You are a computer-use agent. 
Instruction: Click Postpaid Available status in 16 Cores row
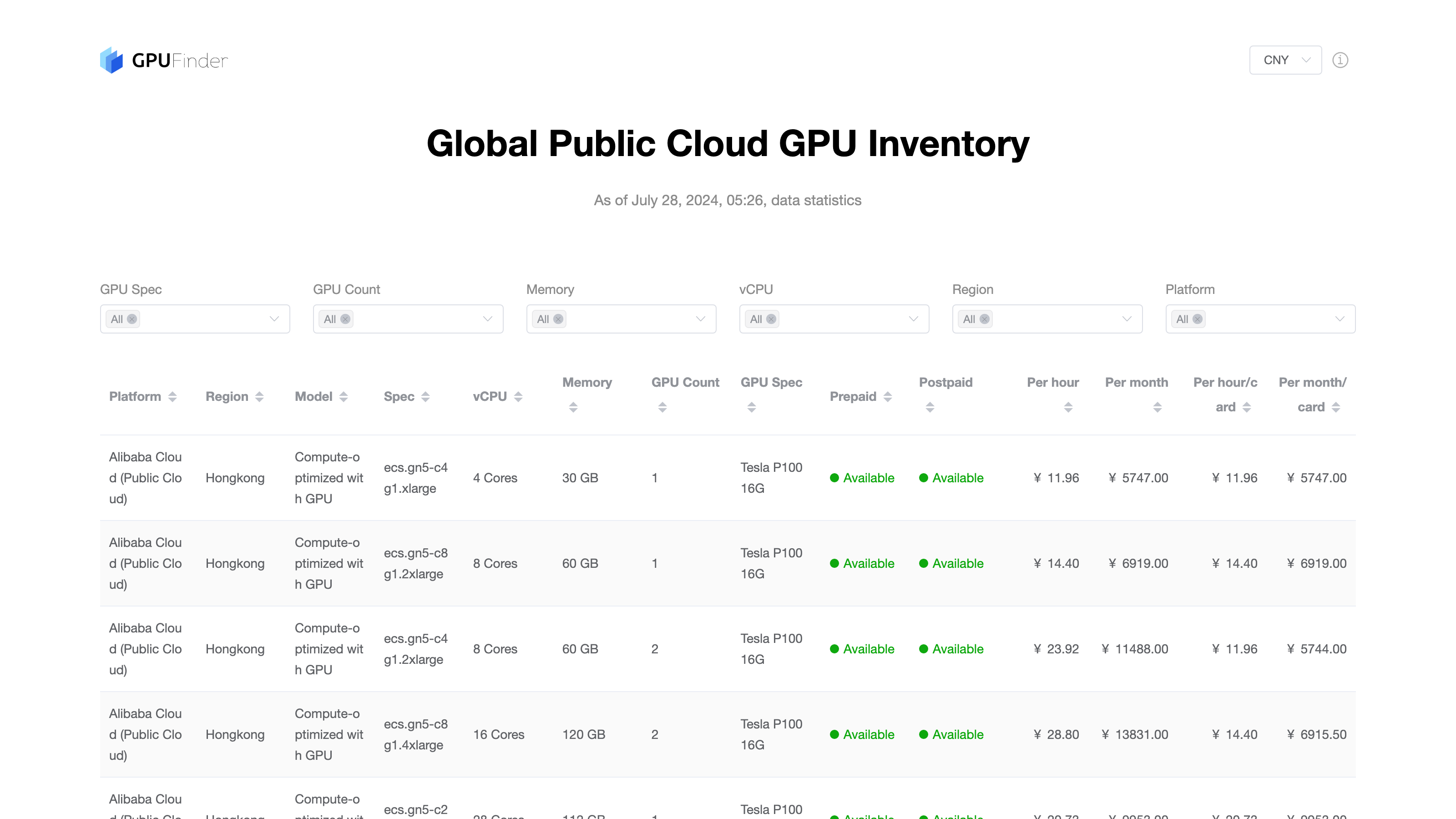tap(951, 734)
